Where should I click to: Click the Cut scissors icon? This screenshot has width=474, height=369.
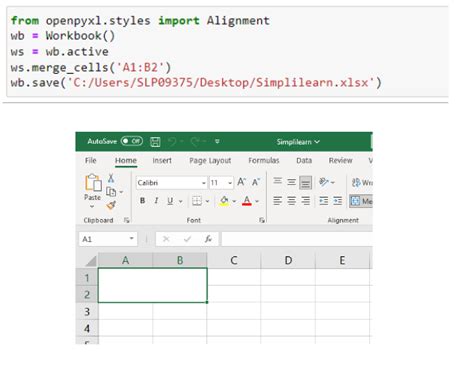[111, 178]
